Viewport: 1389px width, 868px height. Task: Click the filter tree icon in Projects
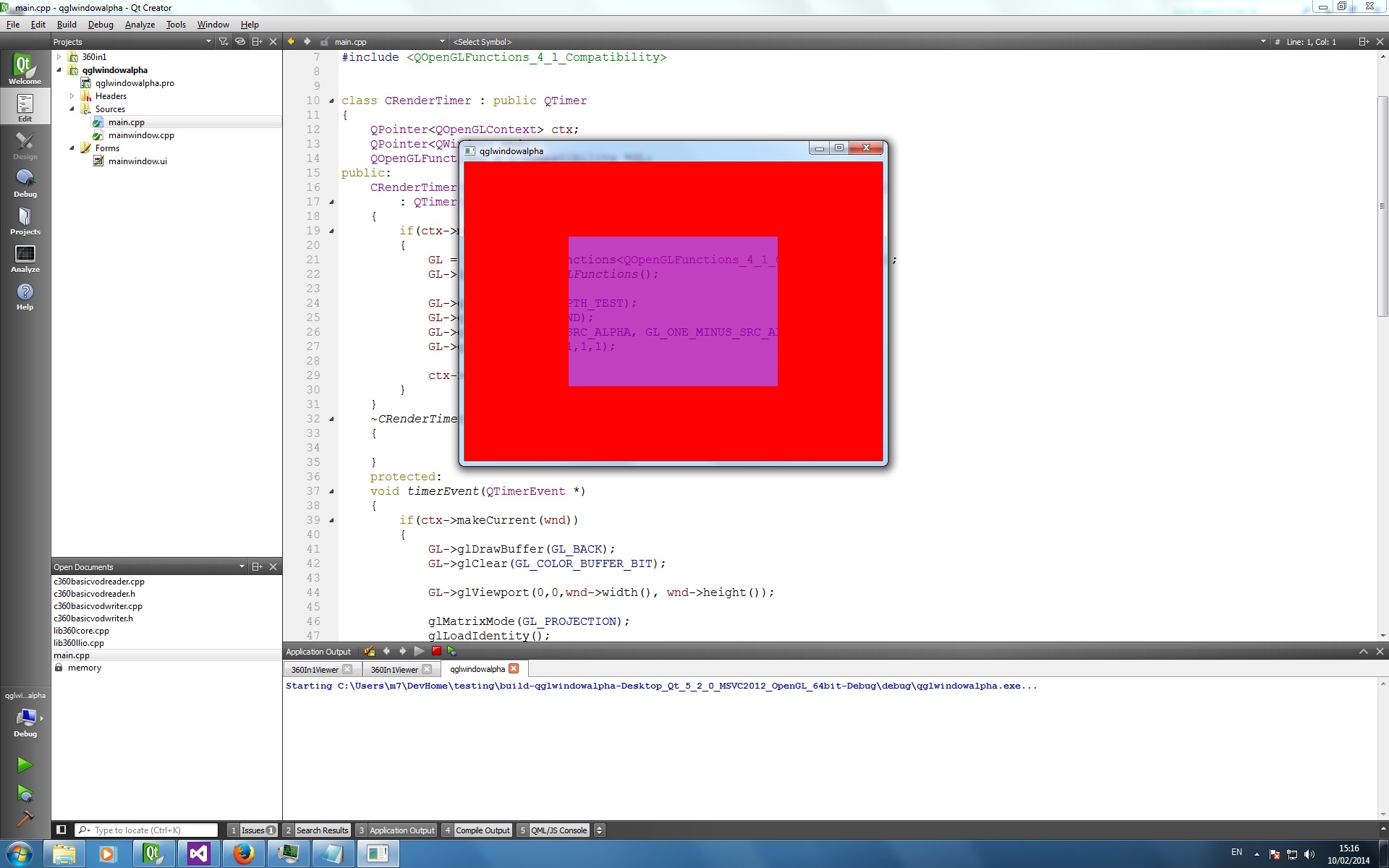click(x=224, y=42)
